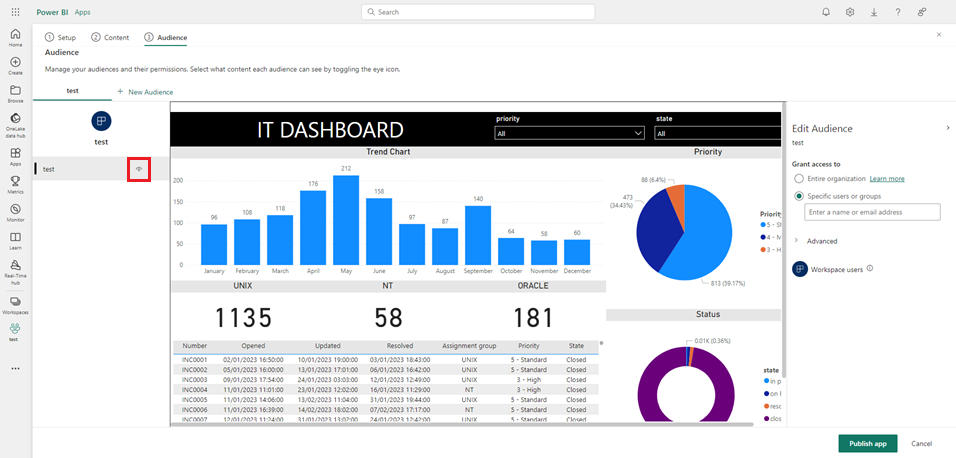Select Specific users or groups option
This screenshot has height=458, width=956.
tap(799, 196)
